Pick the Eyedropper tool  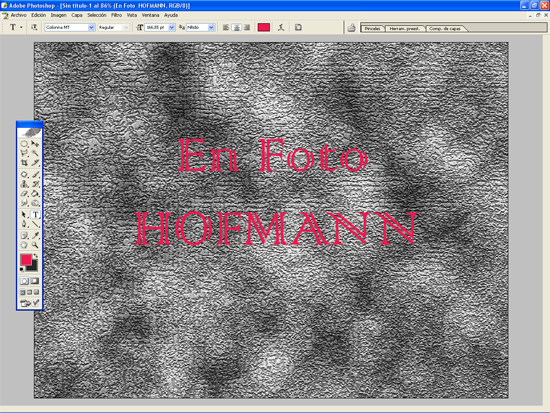[35, 235]
